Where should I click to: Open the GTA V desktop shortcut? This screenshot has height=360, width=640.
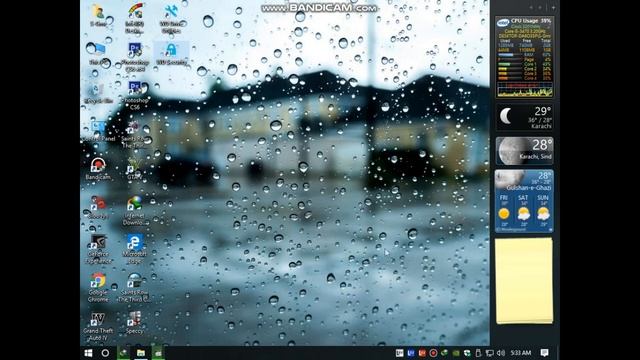(135, 169)
